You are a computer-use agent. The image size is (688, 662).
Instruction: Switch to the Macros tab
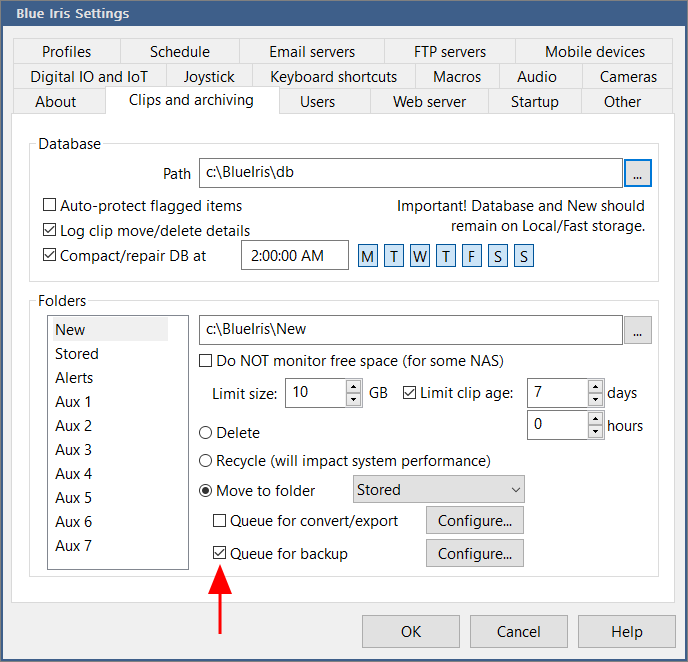(457, 76)
